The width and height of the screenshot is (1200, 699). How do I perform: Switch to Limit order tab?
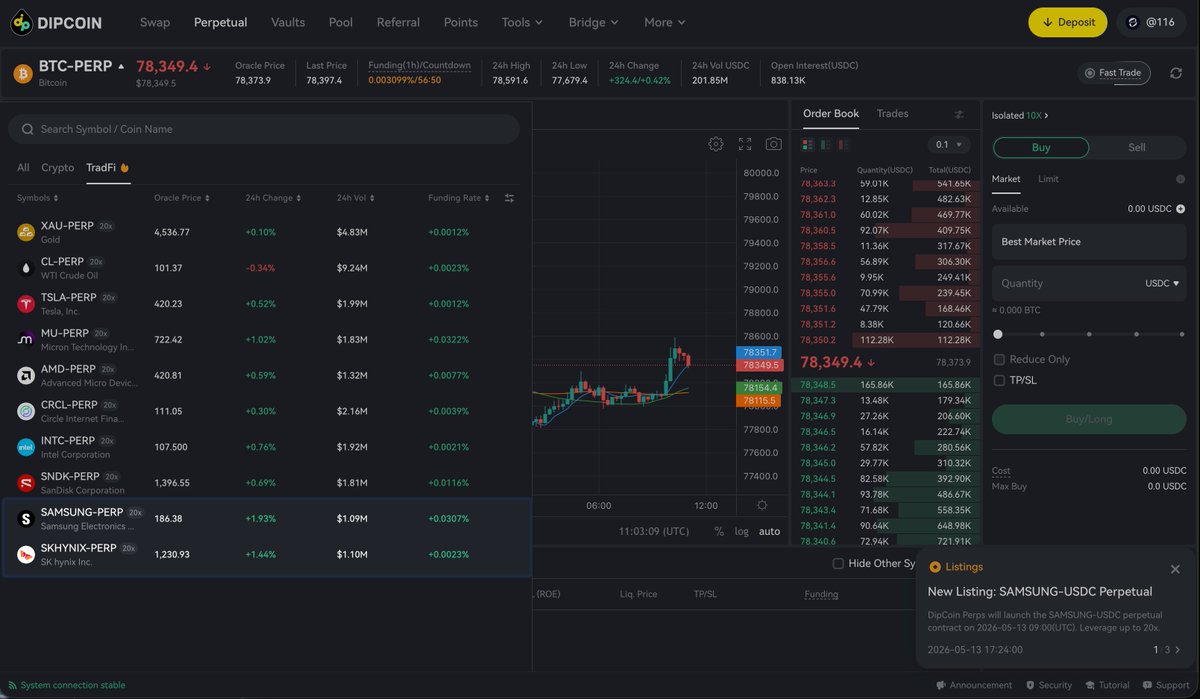click(1048, 179)
